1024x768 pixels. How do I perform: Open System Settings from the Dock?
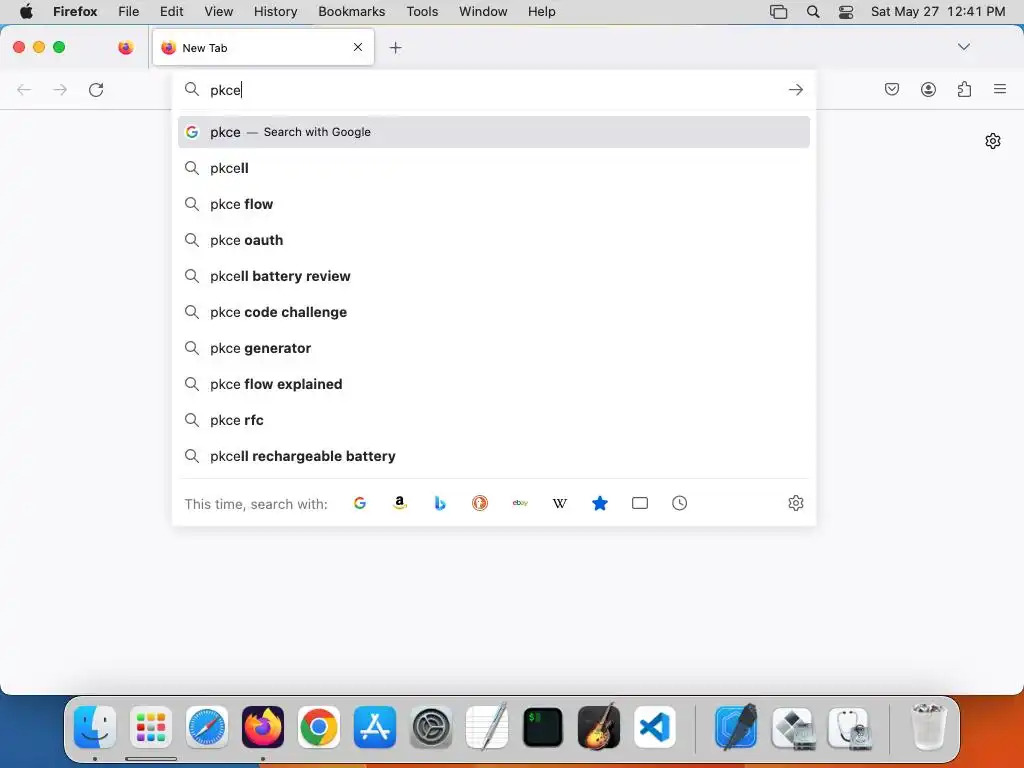(x=431, y=727)
